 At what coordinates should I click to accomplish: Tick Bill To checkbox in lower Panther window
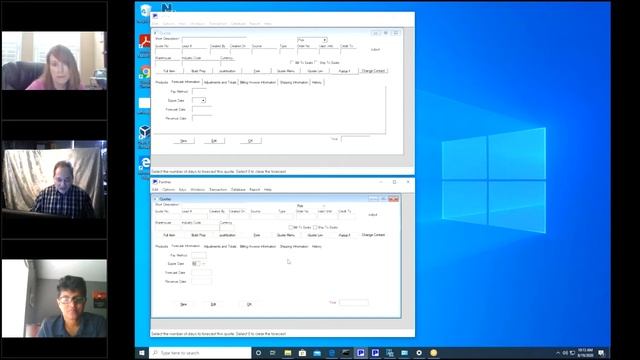[x=291, y=227]
